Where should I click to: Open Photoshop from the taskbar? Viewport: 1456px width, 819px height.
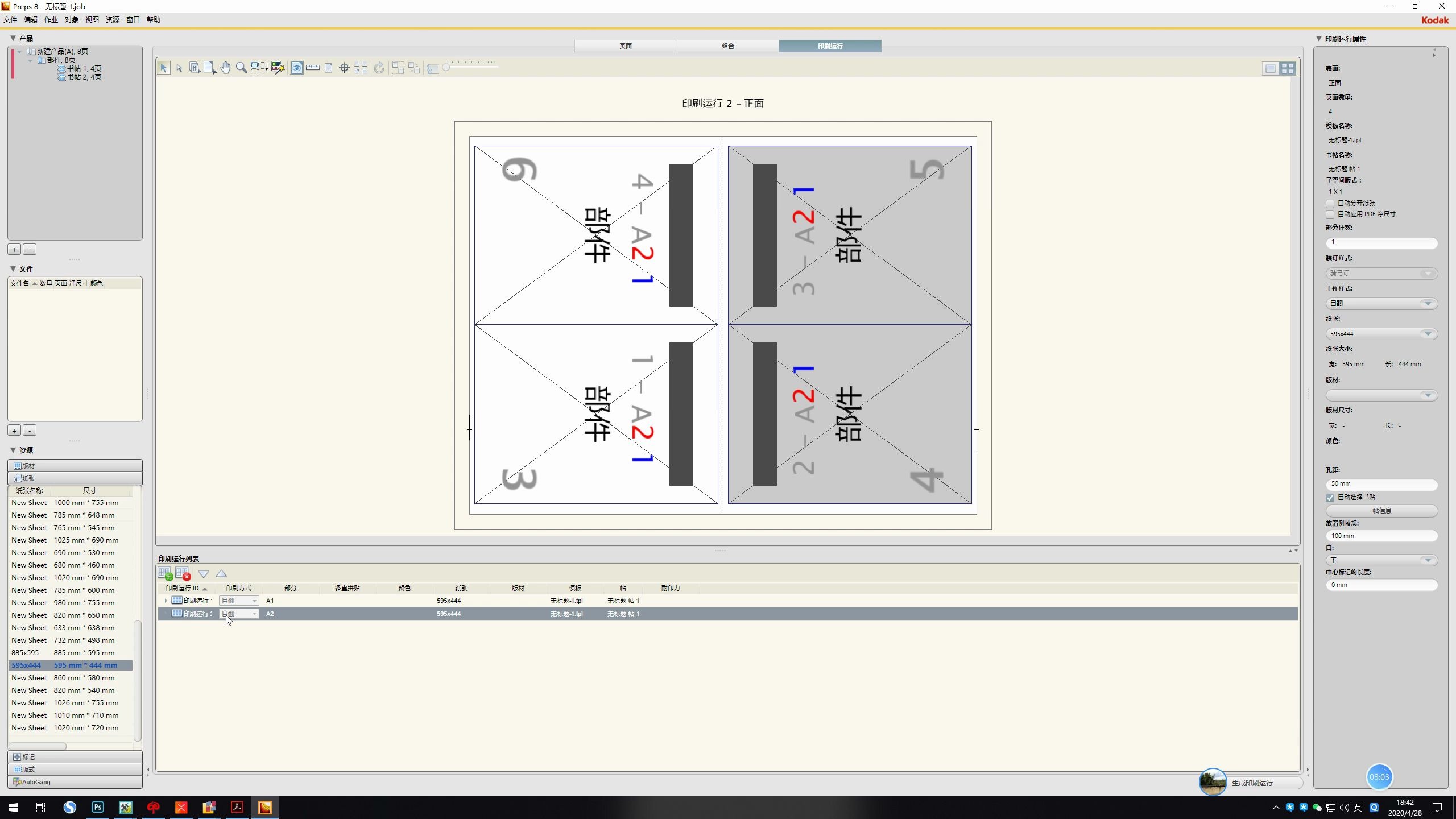tap(98, 807)
